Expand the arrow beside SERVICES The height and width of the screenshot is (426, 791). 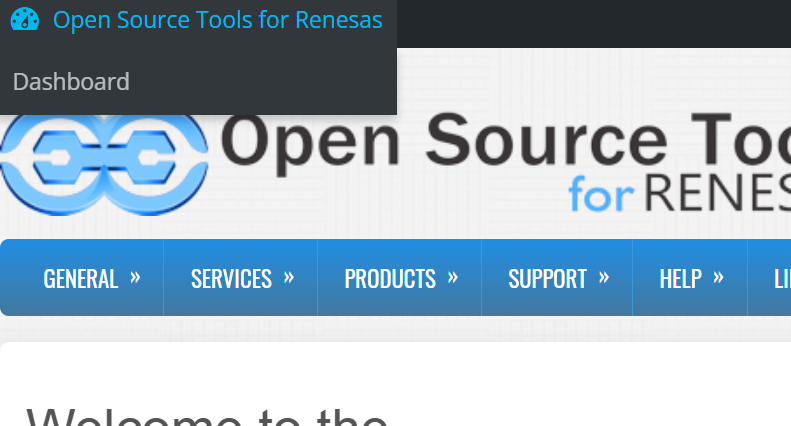(x=289, y=277)
